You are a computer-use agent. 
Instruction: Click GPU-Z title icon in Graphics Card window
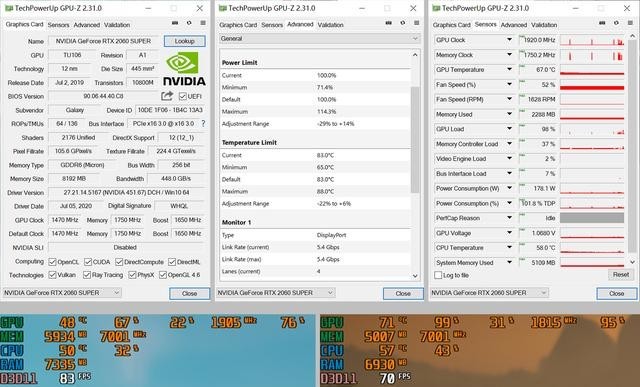tap(8, 8)
